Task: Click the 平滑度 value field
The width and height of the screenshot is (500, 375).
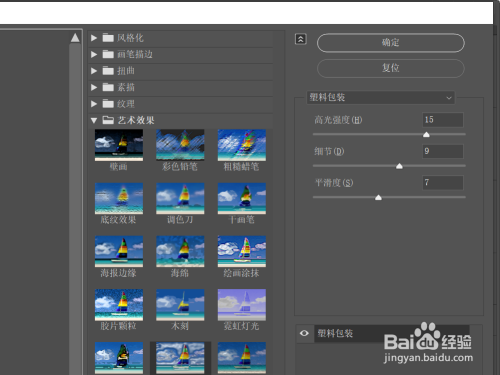Action: 443,183
